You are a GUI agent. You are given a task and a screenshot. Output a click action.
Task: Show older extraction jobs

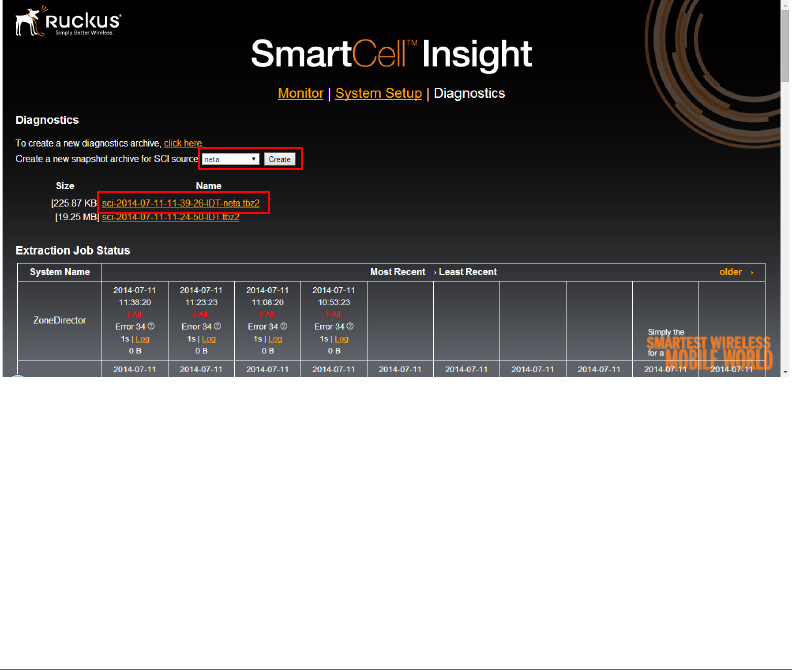pos(736,272)
